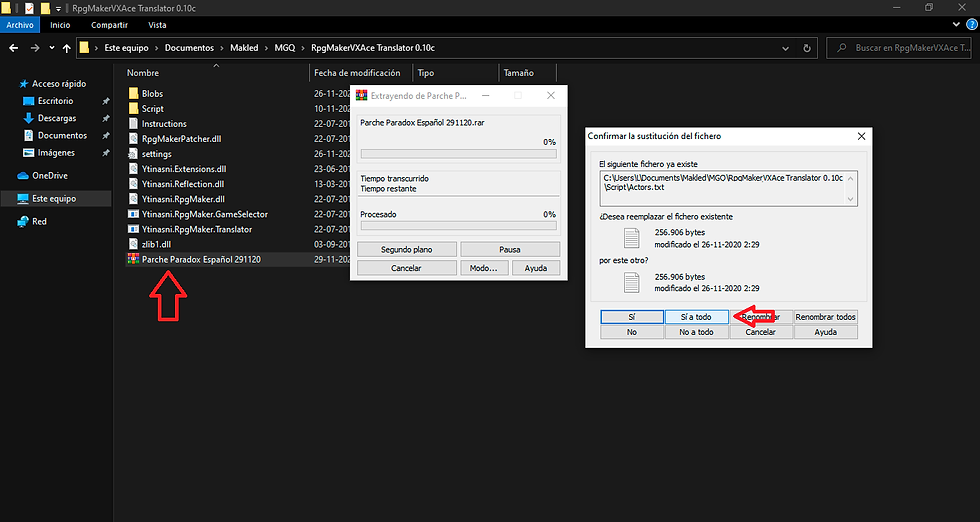Expand the ribbon with the chevron
This screenshot has height=522, width=980.
(x=956, y=24)
